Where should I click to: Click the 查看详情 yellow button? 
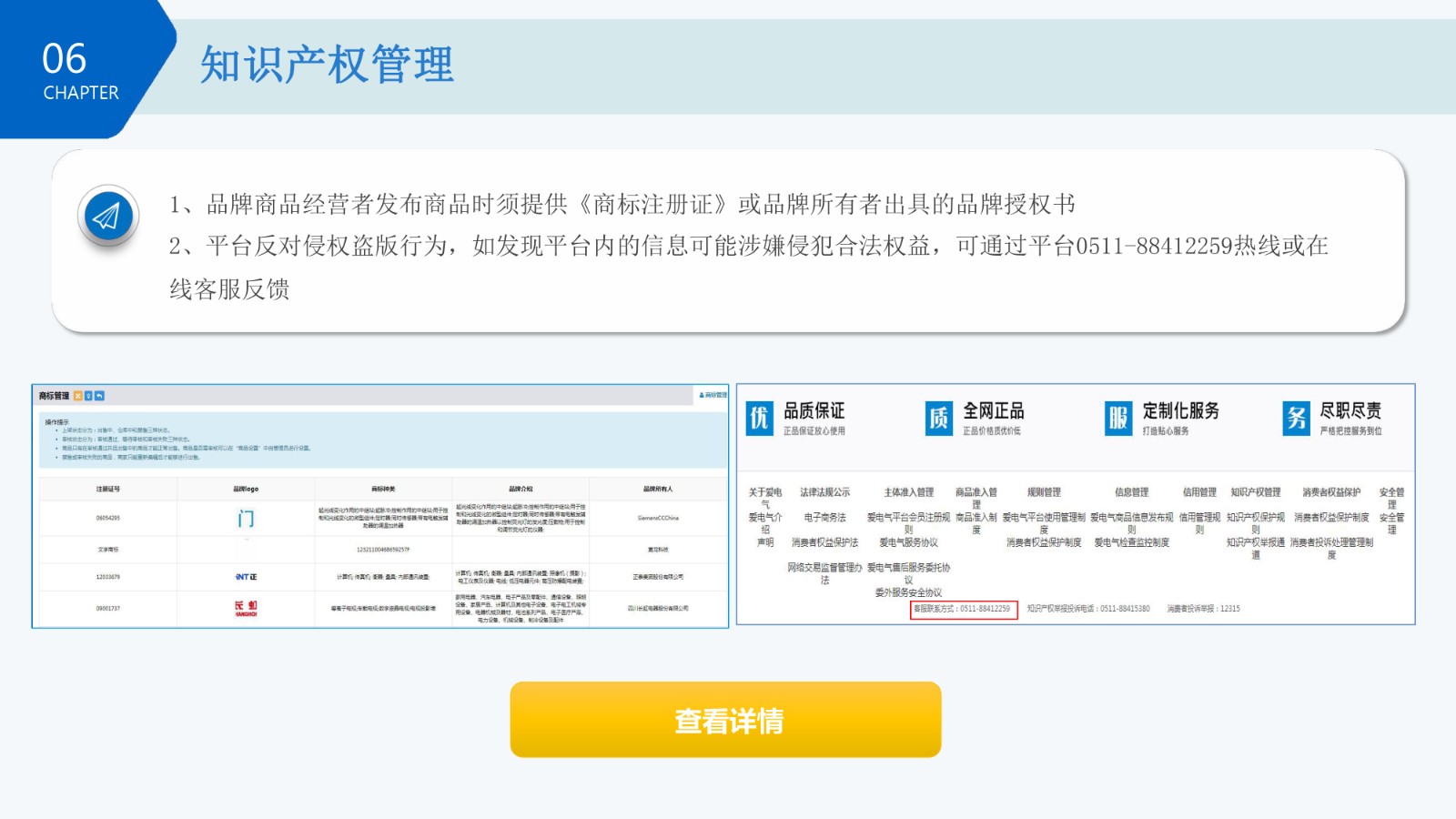(728, 719)
